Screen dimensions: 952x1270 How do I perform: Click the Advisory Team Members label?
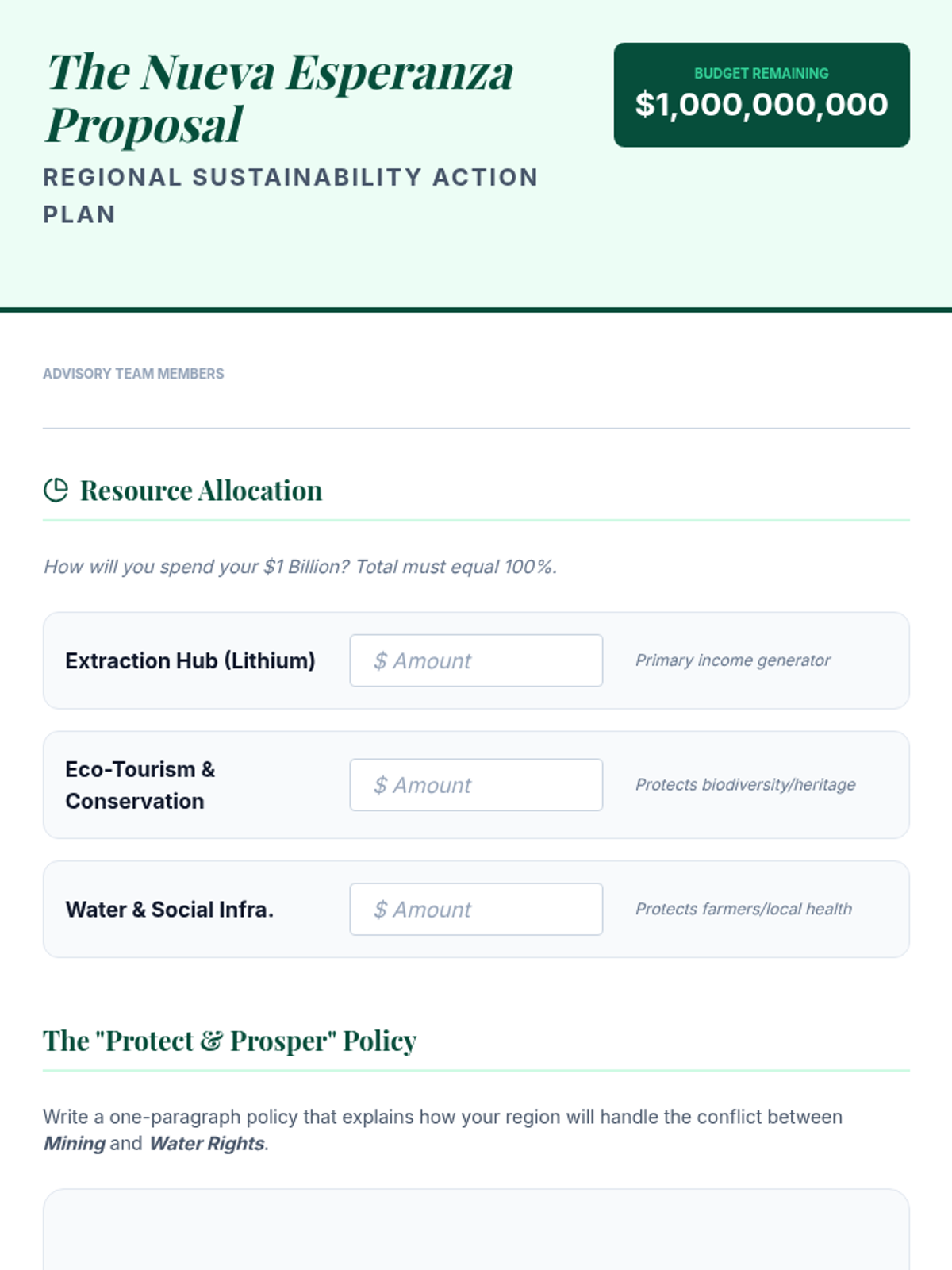pyautogui.click(x=133, y=374)
